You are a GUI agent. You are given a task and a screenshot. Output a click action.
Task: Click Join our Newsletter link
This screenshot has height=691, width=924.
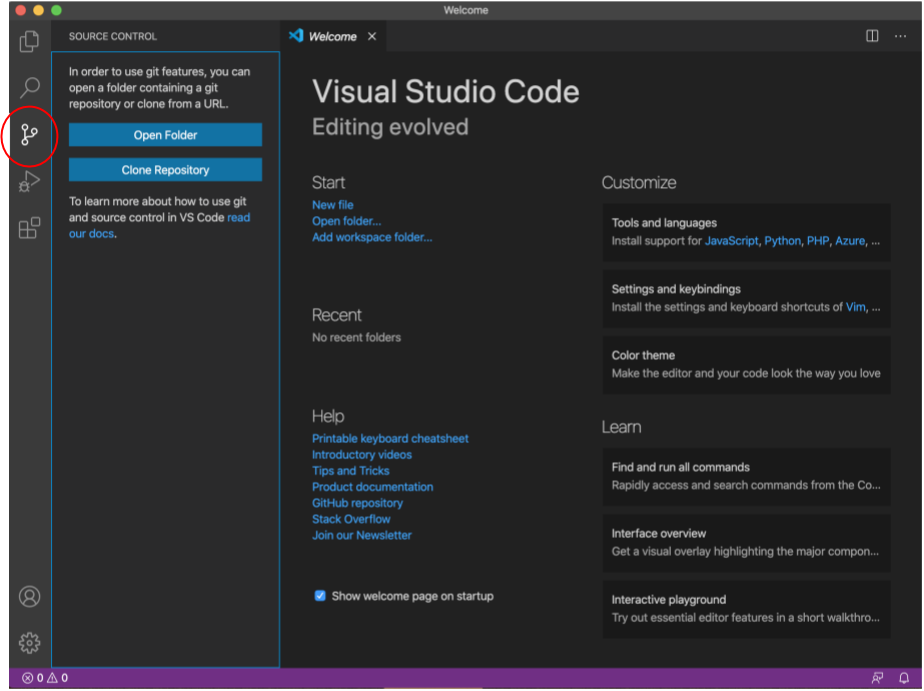(x=362, y=535)
